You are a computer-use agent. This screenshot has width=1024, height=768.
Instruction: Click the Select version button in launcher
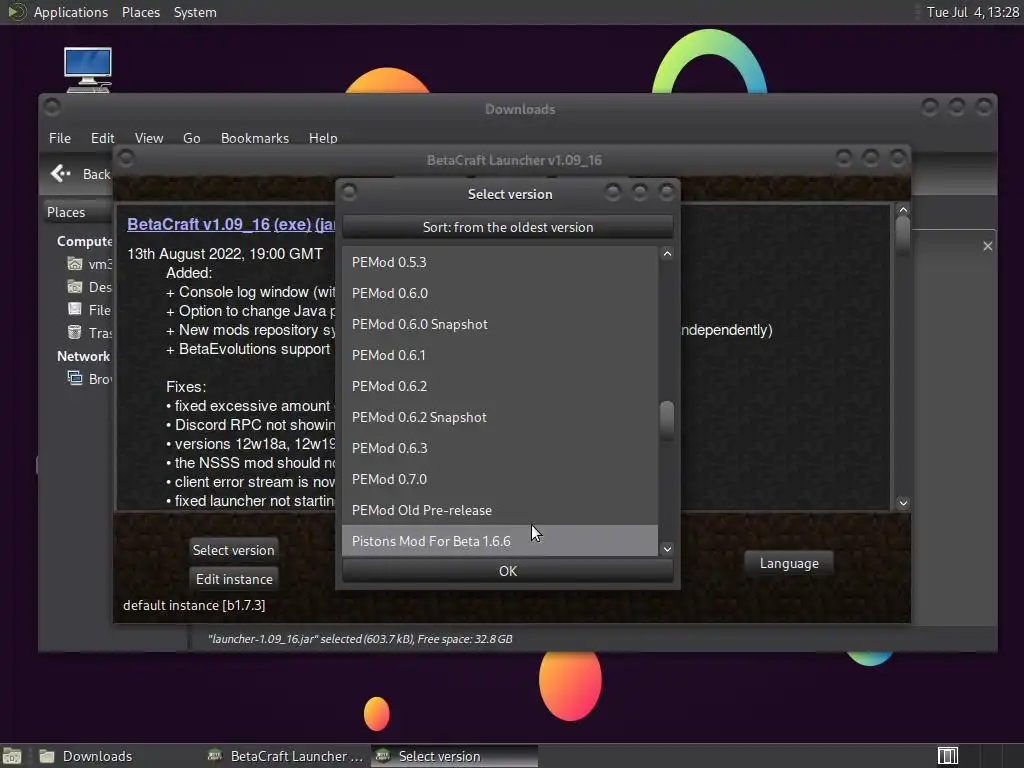233,550
